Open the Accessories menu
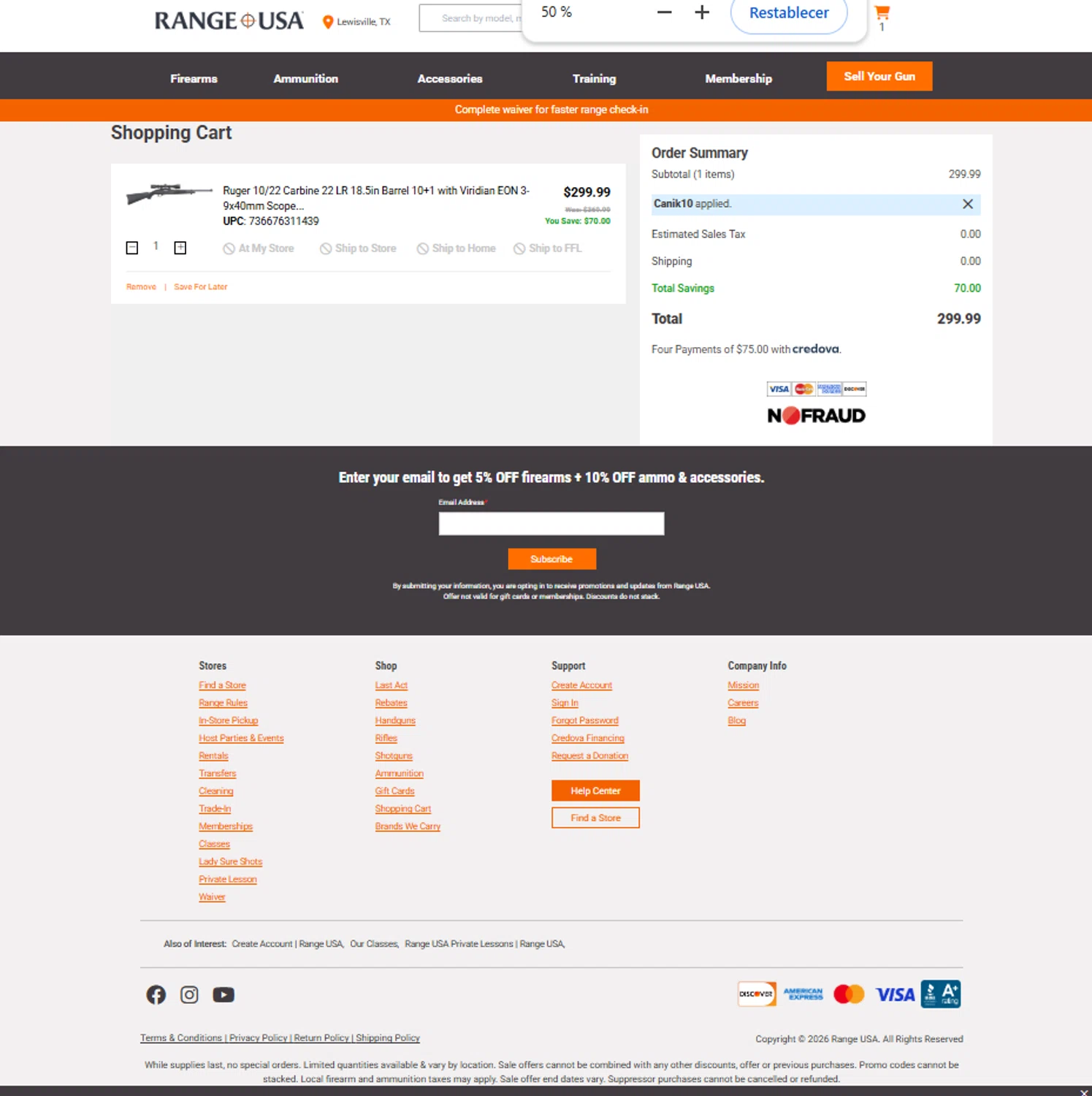Image resolution: width=1092 pixels, height=1096 pixels. coord(450,78)
